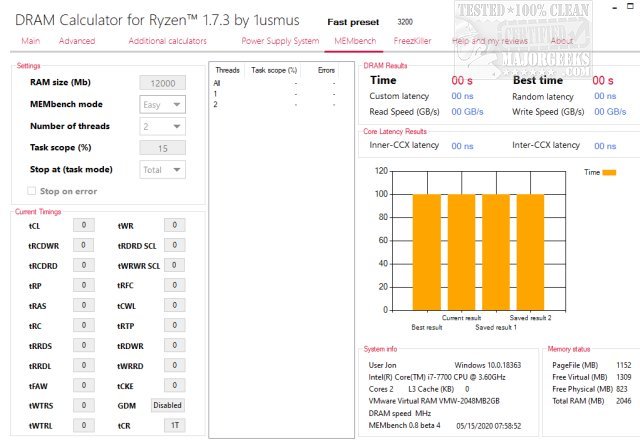This screenshot has height=448, width=640.
Task: Switch to the Advanced tab
Action: click(x=77, y=41)
